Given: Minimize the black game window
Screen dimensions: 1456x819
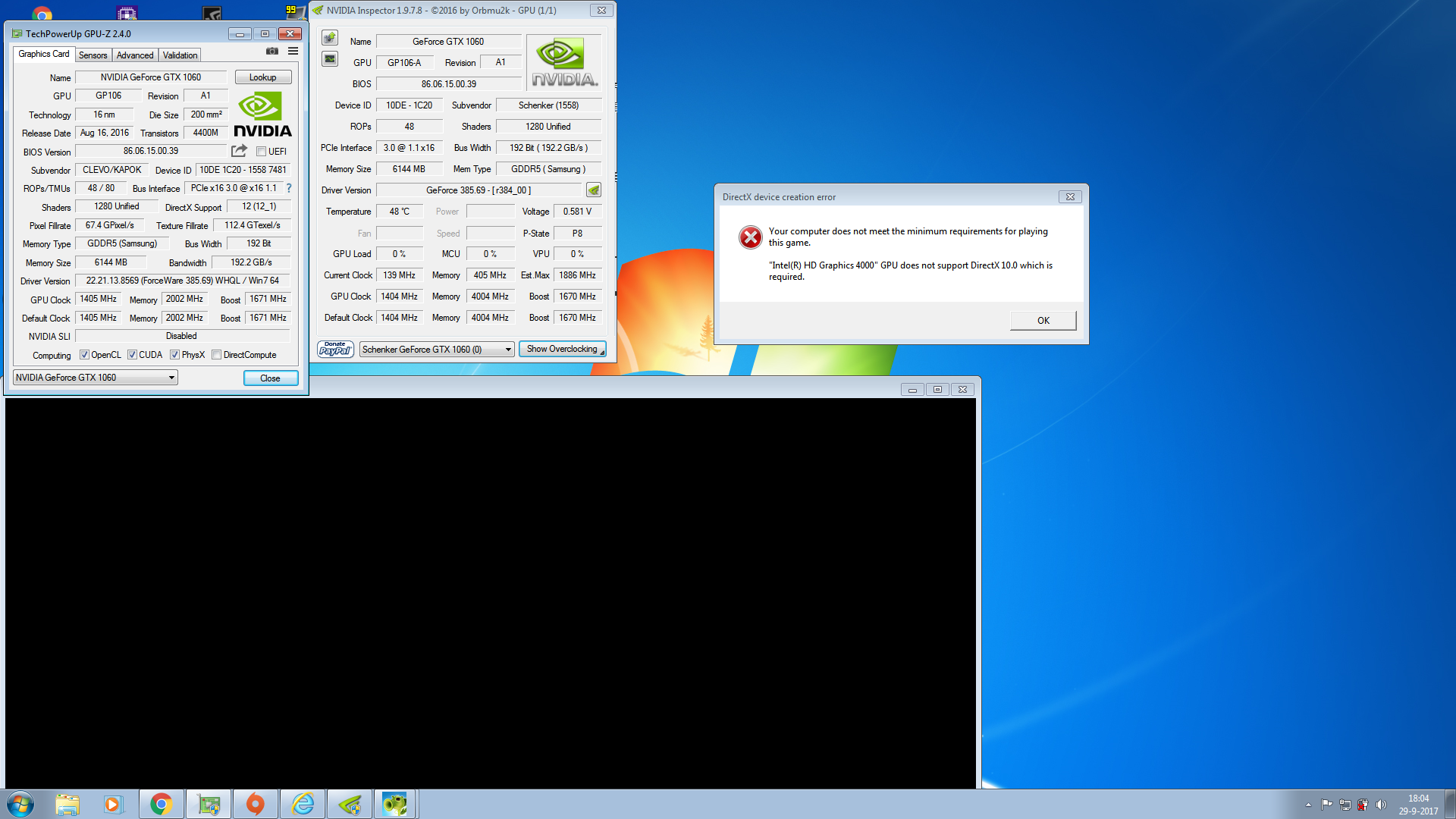Looking at the screenshot, I should click(x=912, y=389).
